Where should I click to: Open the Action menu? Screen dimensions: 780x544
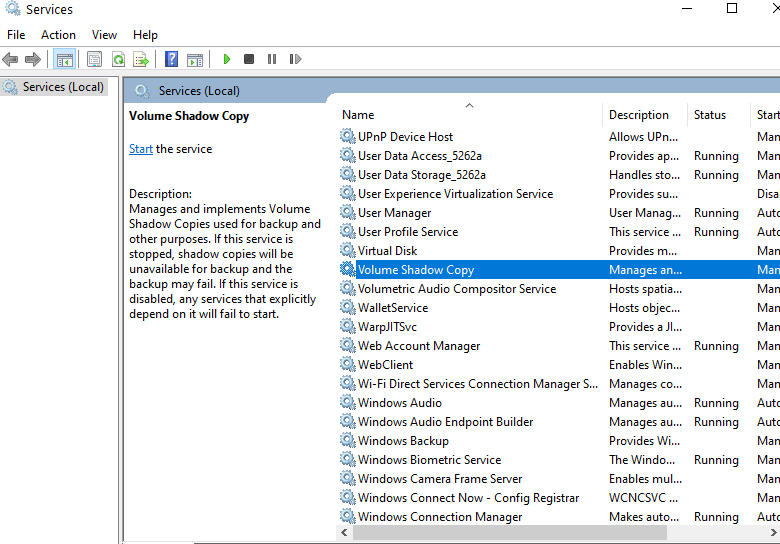click(x=58, y=35)
